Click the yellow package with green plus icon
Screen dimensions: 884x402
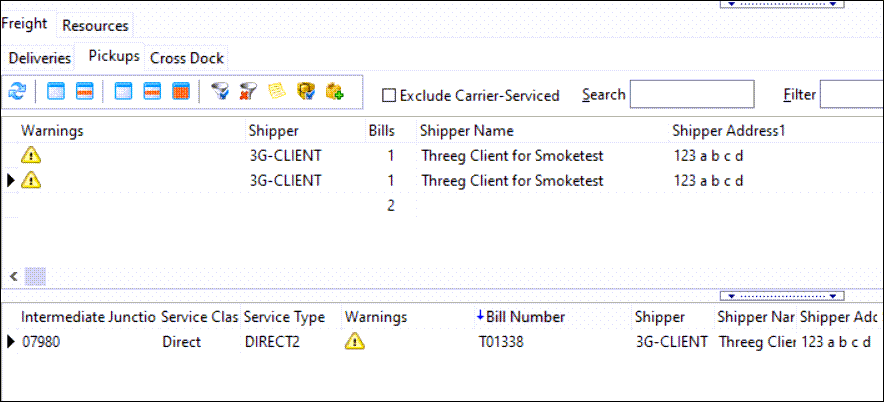click(335, 92)
